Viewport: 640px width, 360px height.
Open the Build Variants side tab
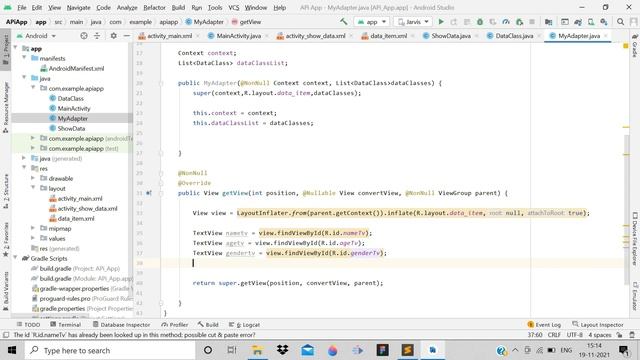pyautogui.click(x=6, y=291)
